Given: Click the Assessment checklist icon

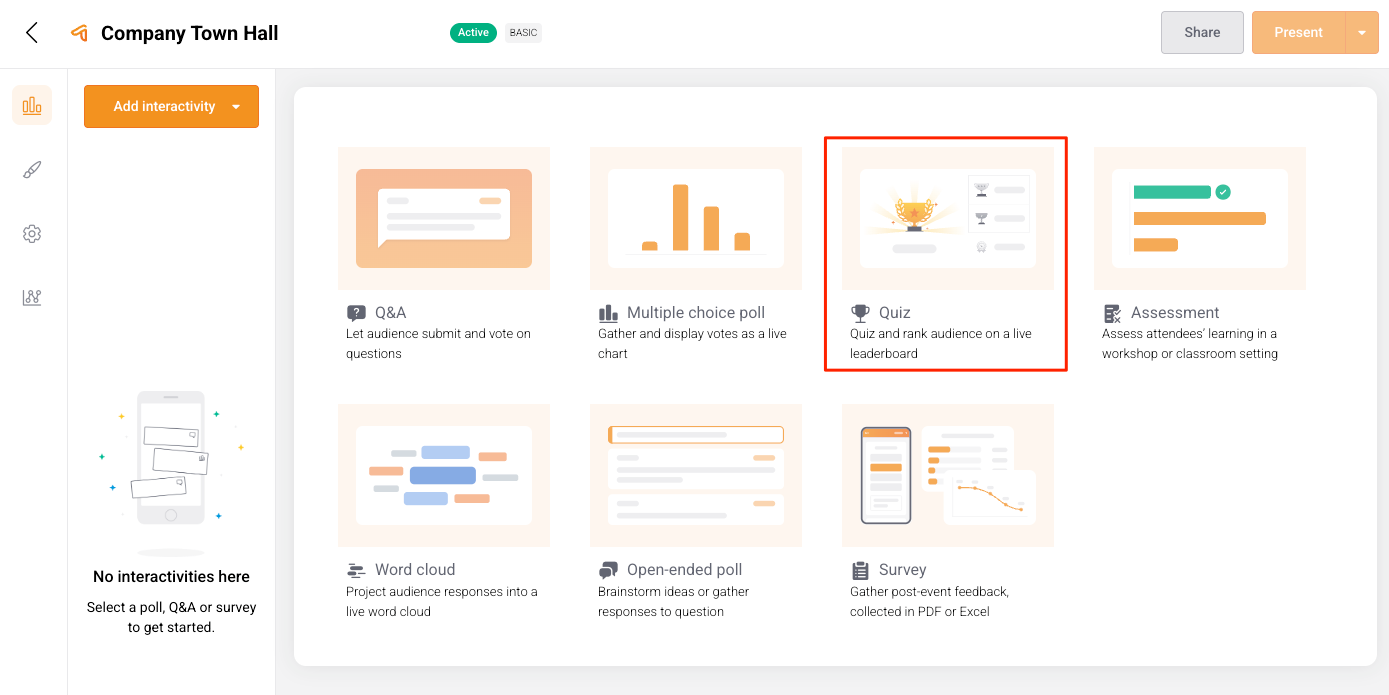Looking at the screenshot, I should pyautogui.click(x=1112, y=313).
